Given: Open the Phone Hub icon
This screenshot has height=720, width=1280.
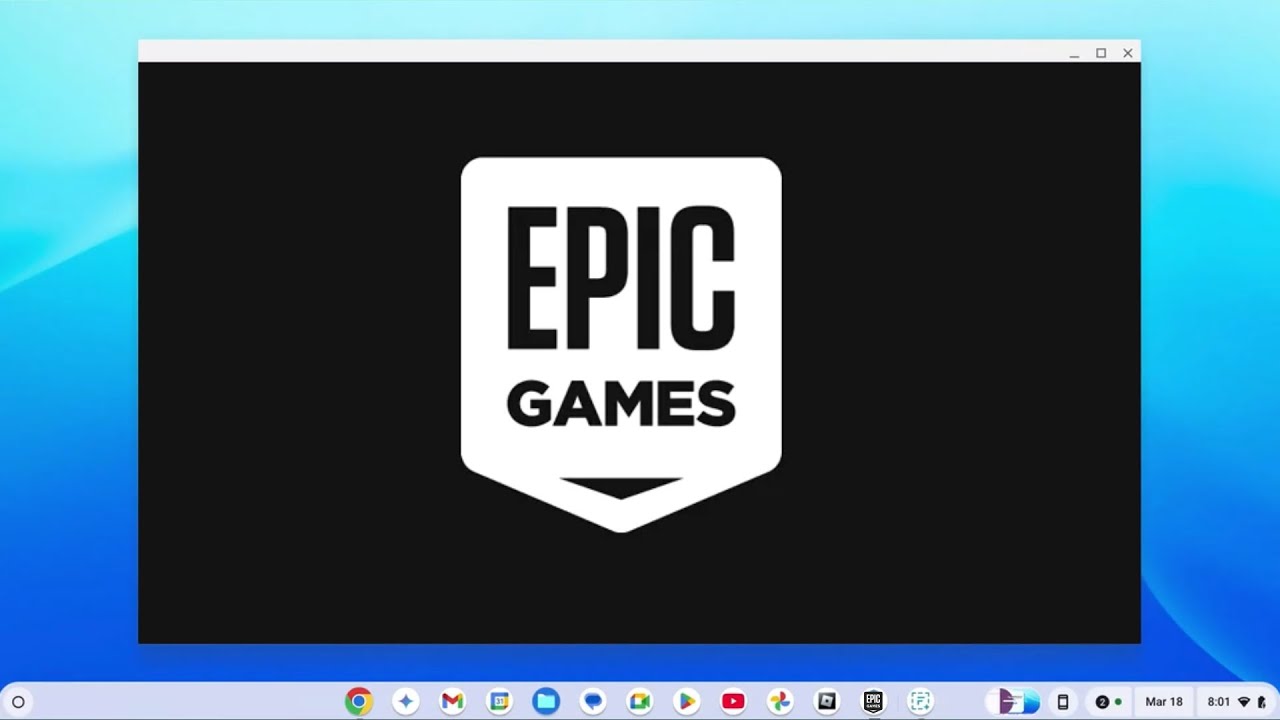Looking at the screenshot, I should pyautogui.click(x=1063, y=702).
